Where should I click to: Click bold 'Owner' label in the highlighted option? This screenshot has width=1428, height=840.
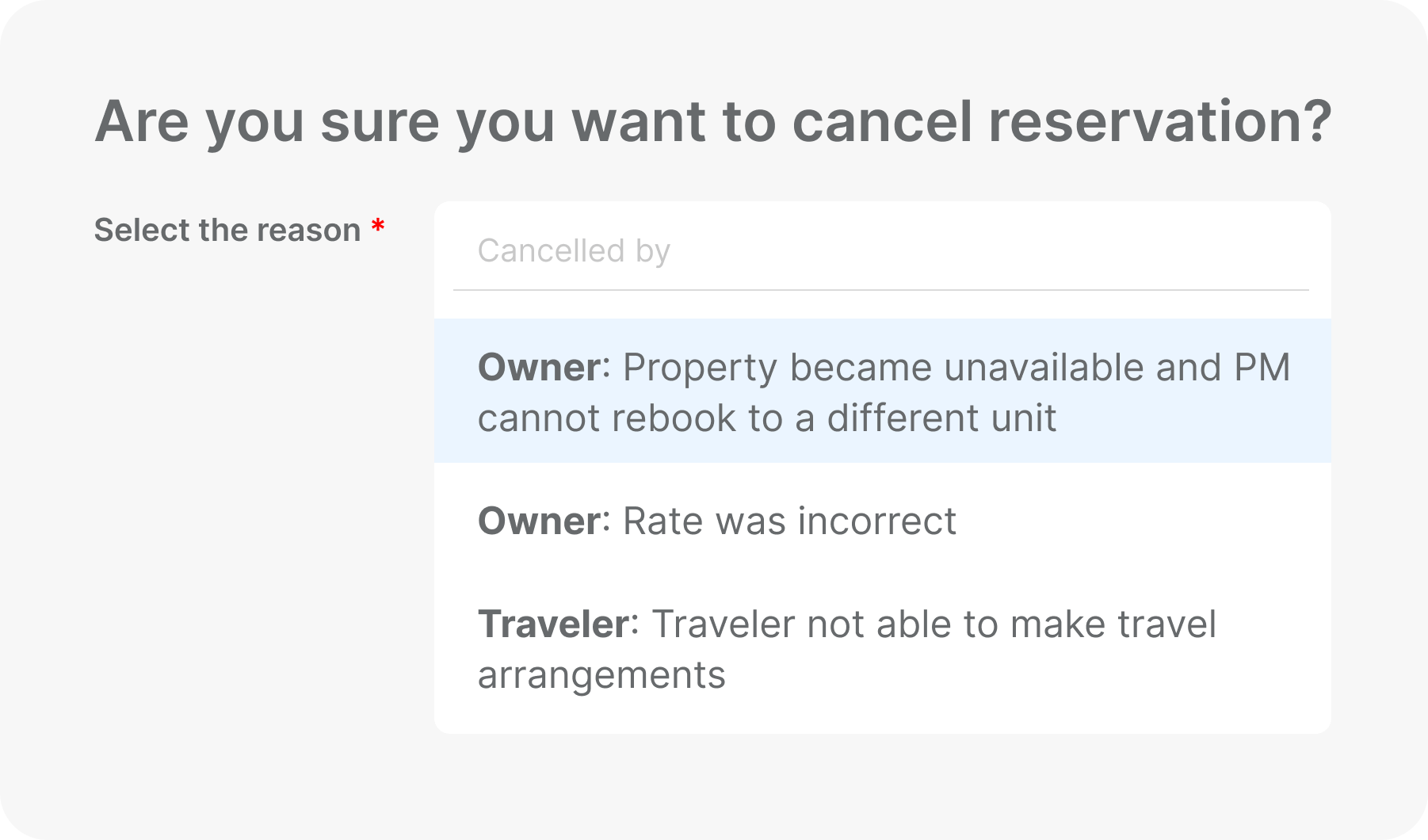(539, 368)
